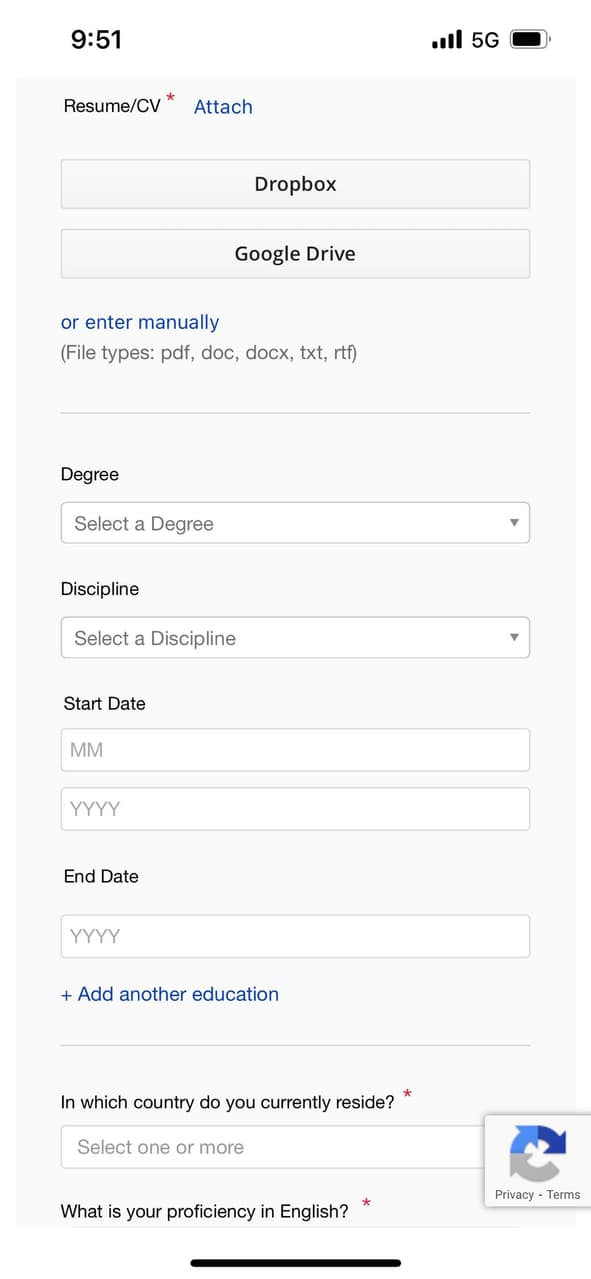Focus the Start Date MM field
The image size is (591, 1279).
(x=295, y=750)
